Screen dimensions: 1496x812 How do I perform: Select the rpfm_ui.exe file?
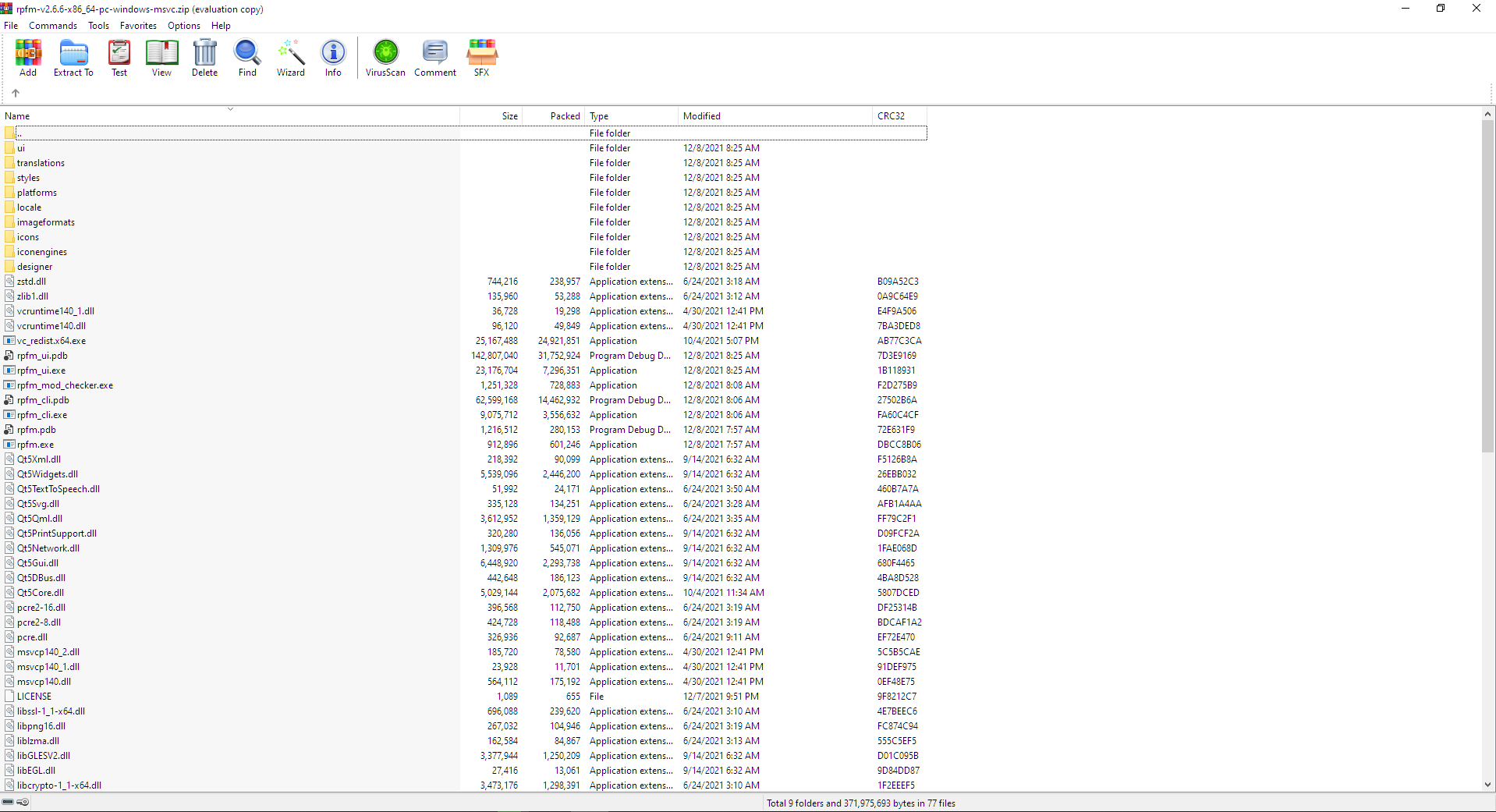pyautogui.click(x=41, y=371)
